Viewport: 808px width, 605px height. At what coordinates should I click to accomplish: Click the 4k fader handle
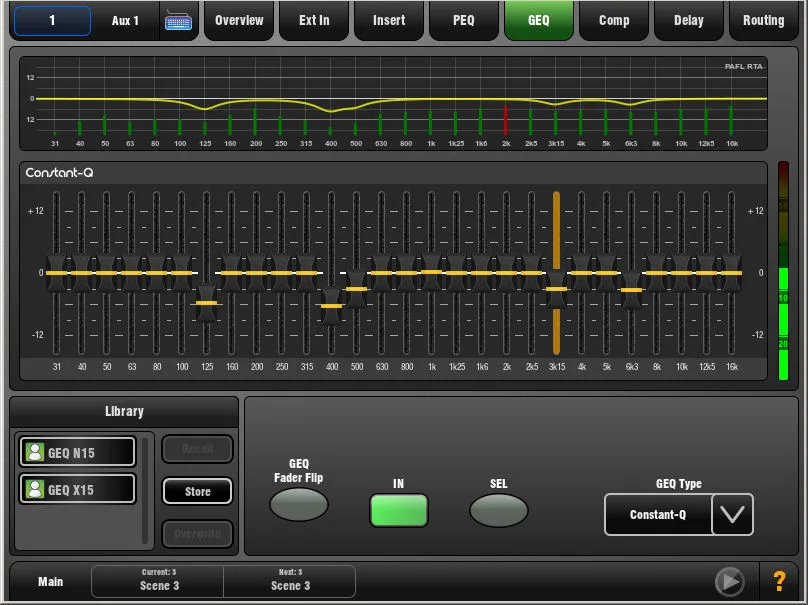[581, 273]
